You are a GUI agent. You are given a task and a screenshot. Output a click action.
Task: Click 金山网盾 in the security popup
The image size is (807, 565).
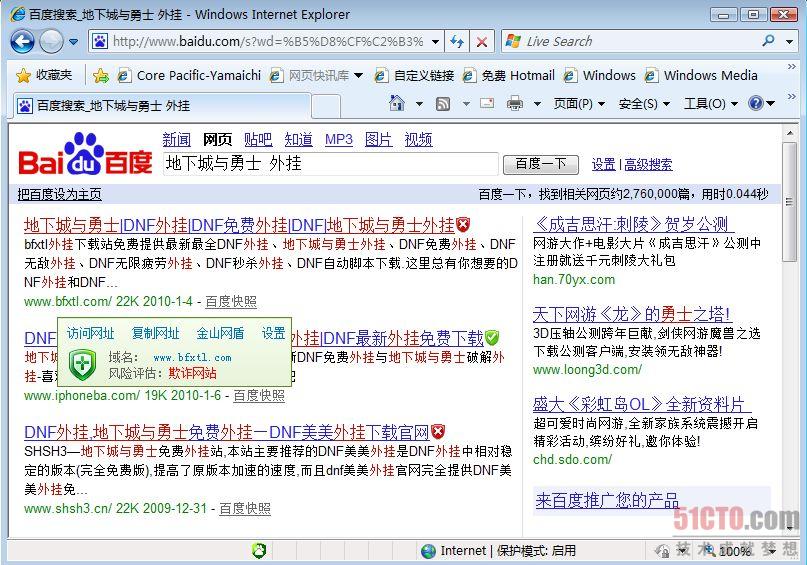[x=220, y=333]
